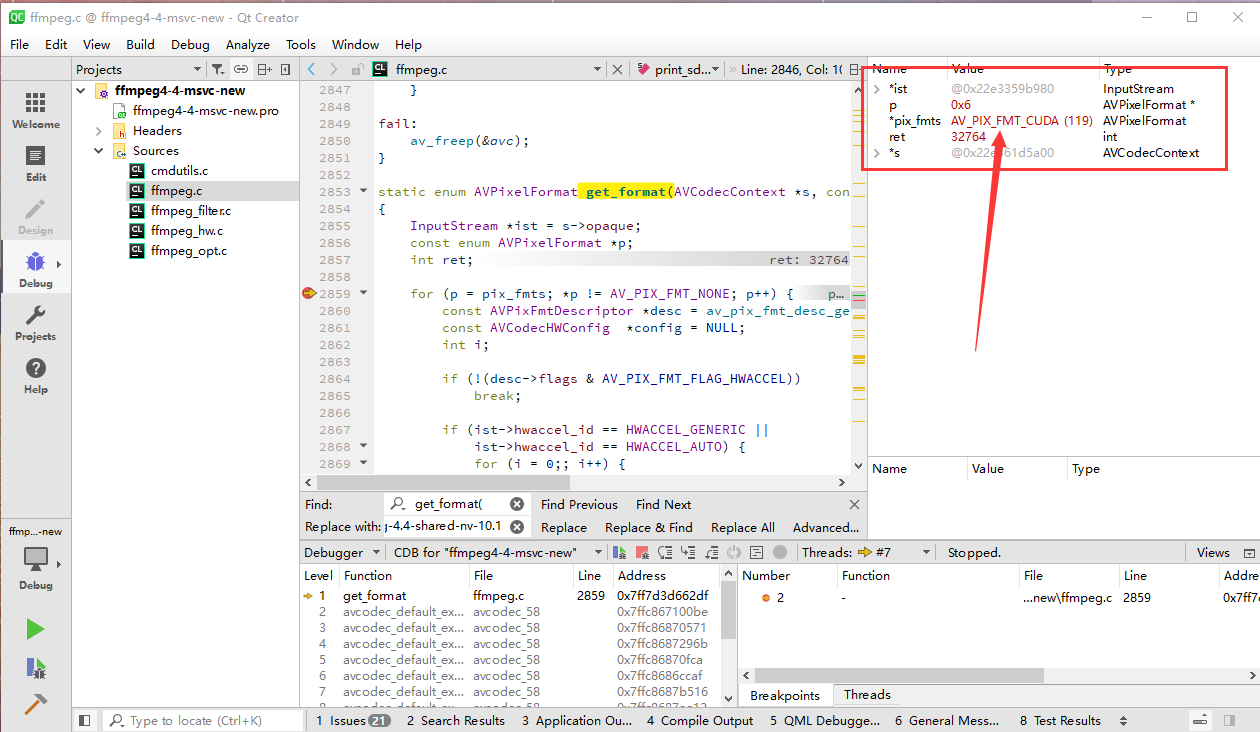Collapse the Sources folder
Image resolution: width=1260 pixels, height=732 pixels.
(x=99, y=151)
